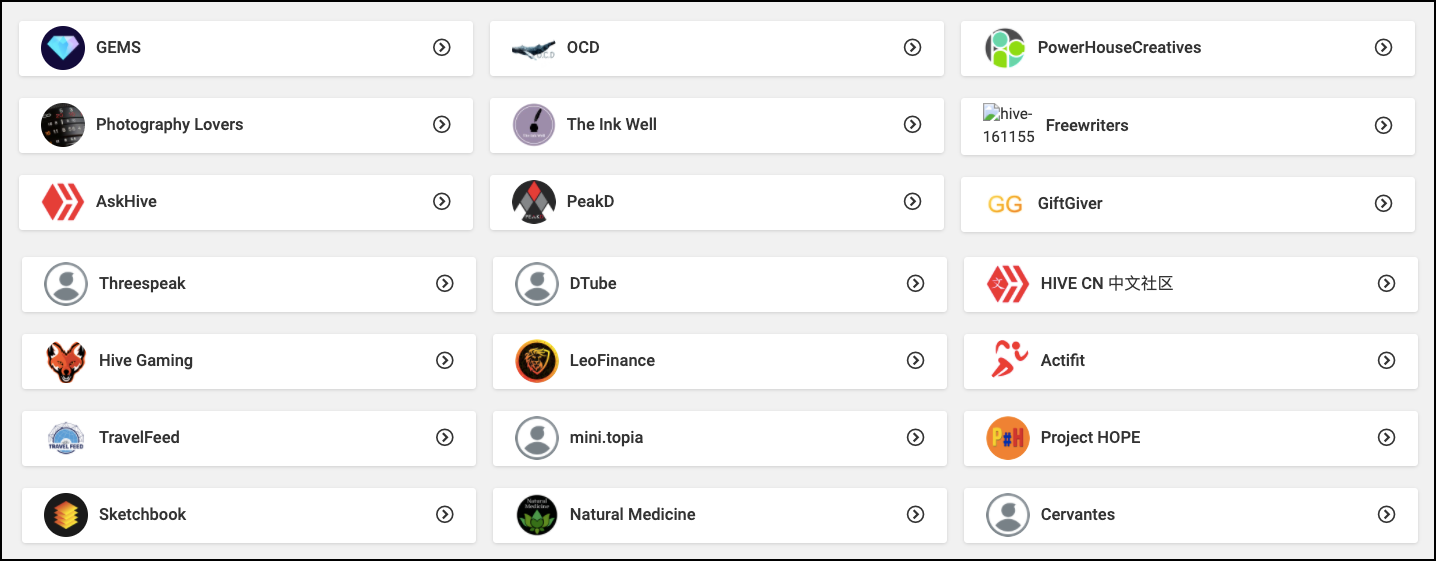This screenshot has height=561, width=1436.
Task: Click the PeakD mountain logo icon
Action: (534, 202)
